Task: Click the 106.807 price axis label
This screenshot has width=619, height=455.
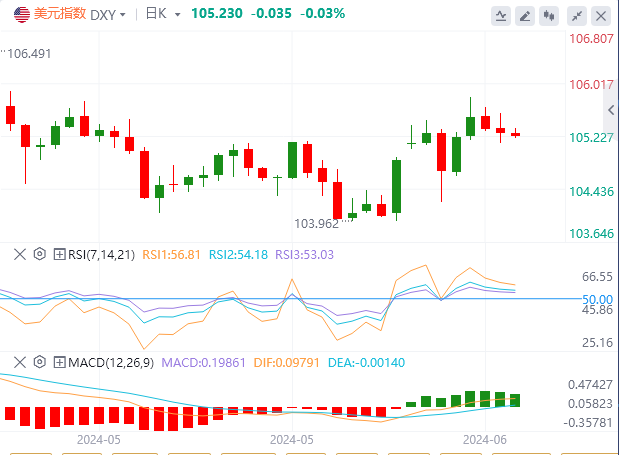Action: (x=591, y=39)
